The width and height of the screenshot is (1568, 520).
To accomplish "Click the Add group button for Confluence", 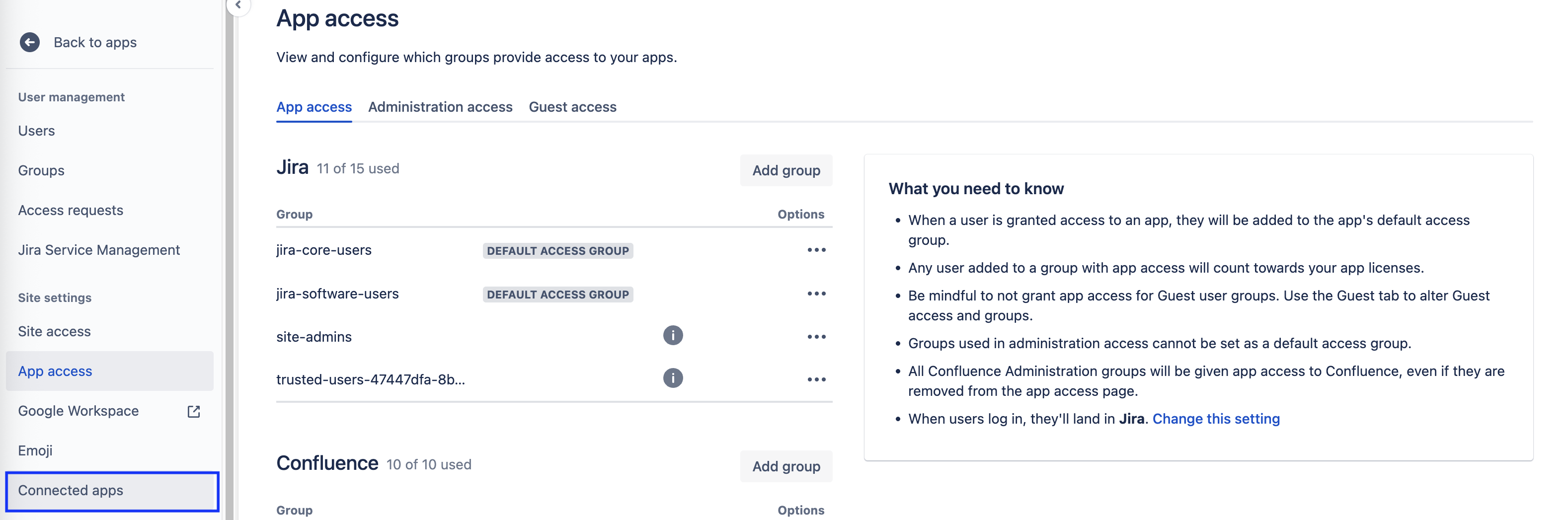I will (x=786, y=466).
